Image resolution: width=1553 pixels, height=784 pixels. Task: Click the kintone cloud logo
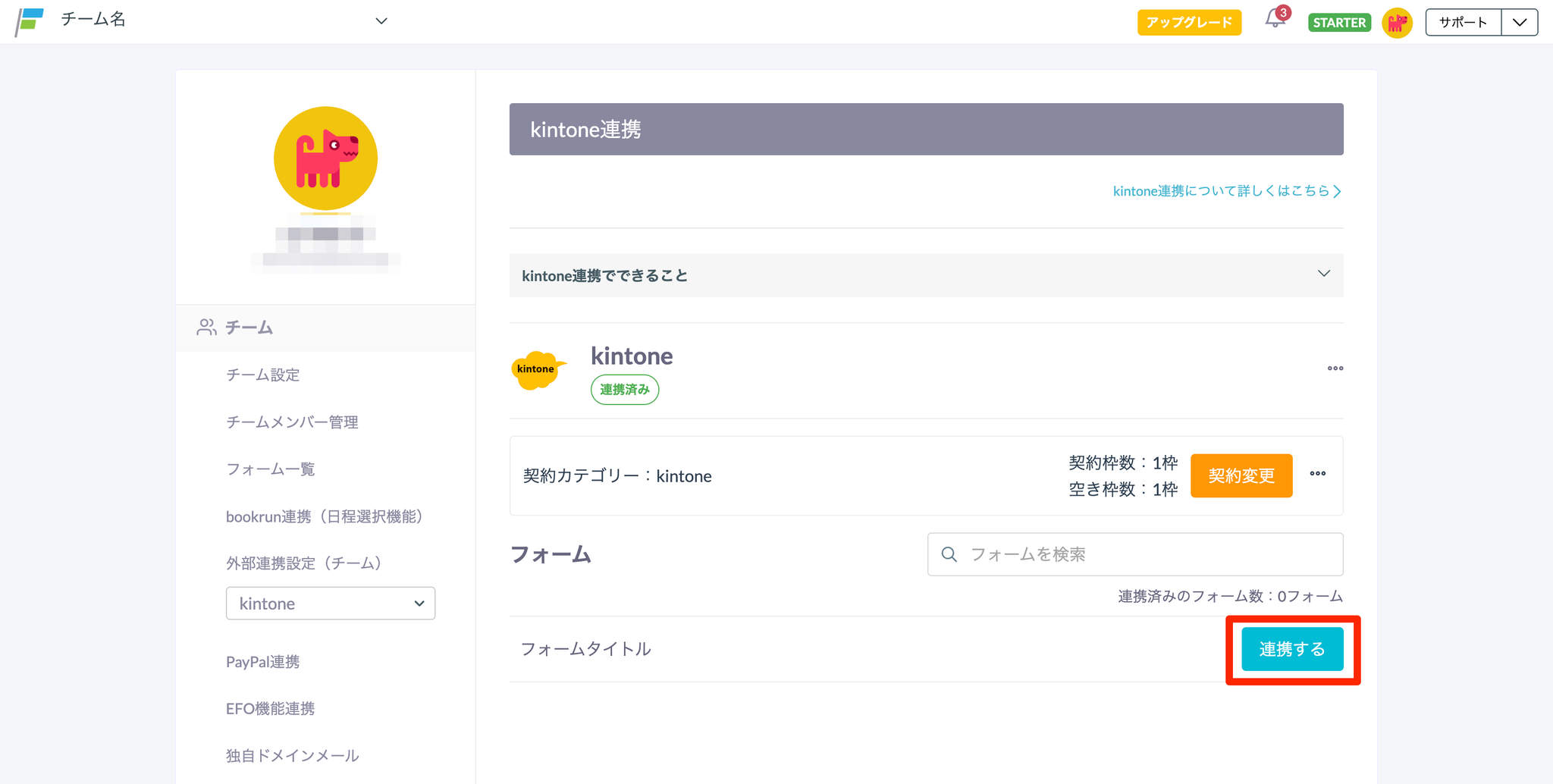pos(538,369)
